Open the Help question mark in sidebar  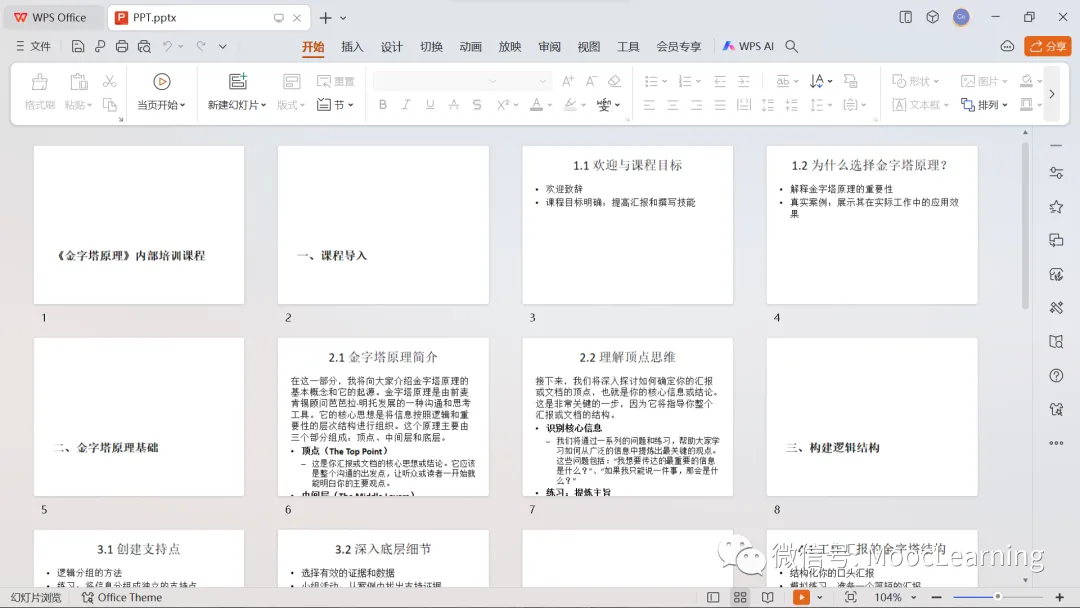pos(1056,376)
